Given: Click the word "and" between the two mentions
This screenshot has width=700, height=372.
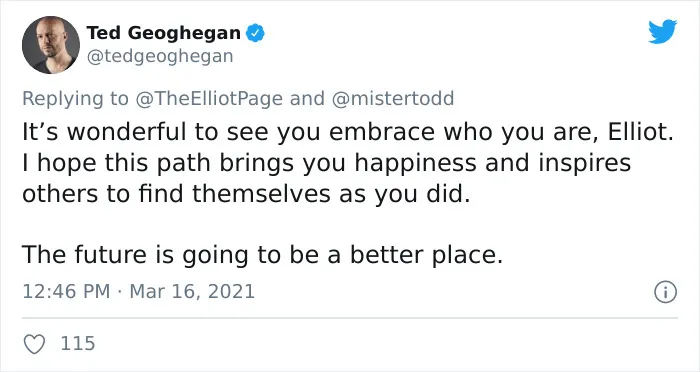Looking at the screenshot, I should tap(307, 98).
